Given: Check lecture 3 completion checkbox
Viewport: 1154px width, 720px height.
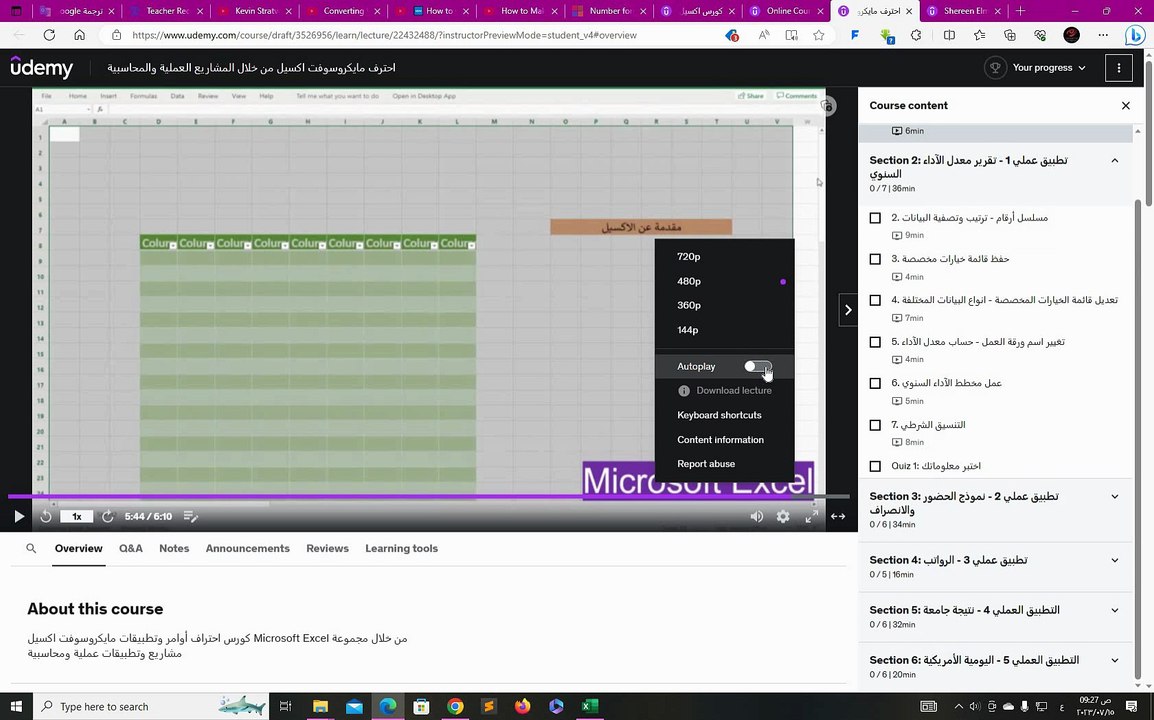Looking at the screenshot, I should coord(875,259).
